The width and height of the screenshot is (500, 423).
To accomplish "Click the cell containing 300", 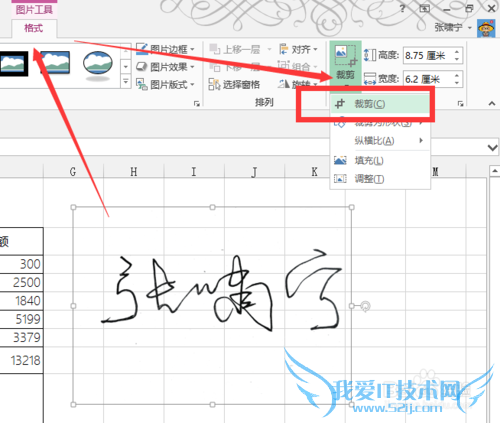I will (x=21, y=264).
